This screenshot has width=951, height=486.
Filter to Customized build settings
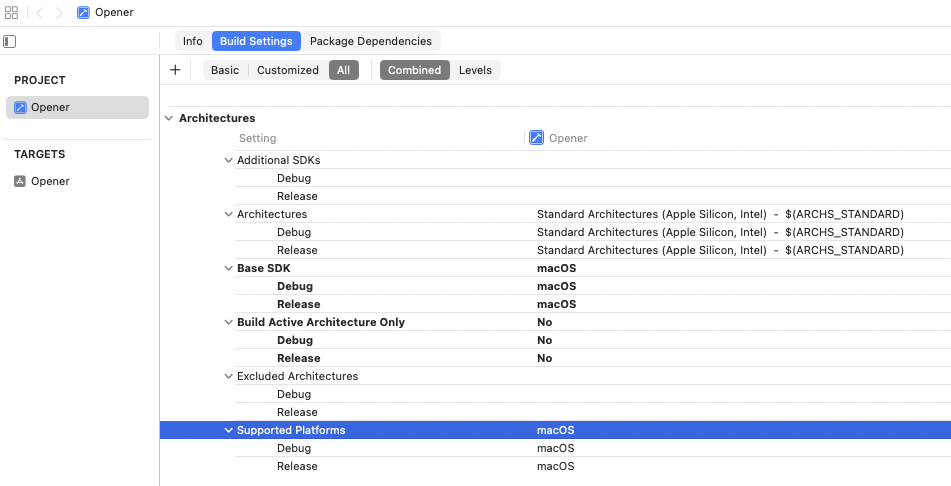tap(287, 70)
